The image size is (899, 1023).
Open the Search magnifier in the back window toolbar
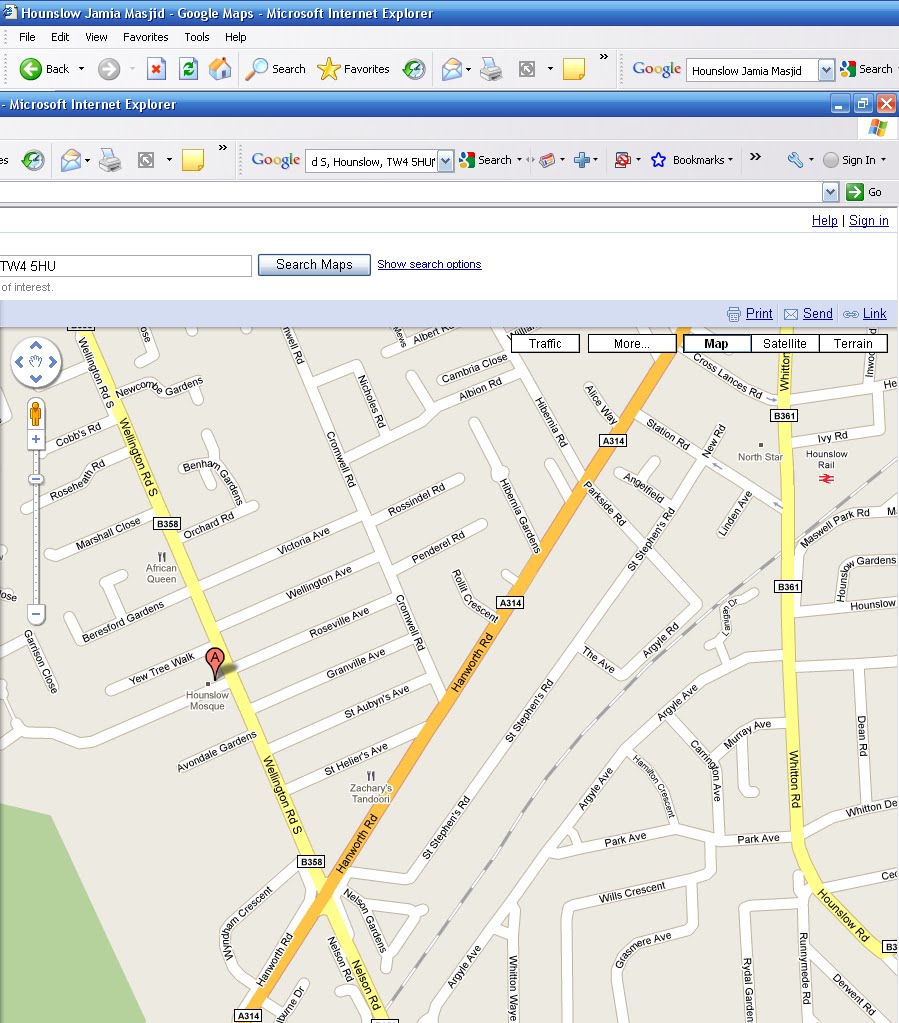pos(256,69)
